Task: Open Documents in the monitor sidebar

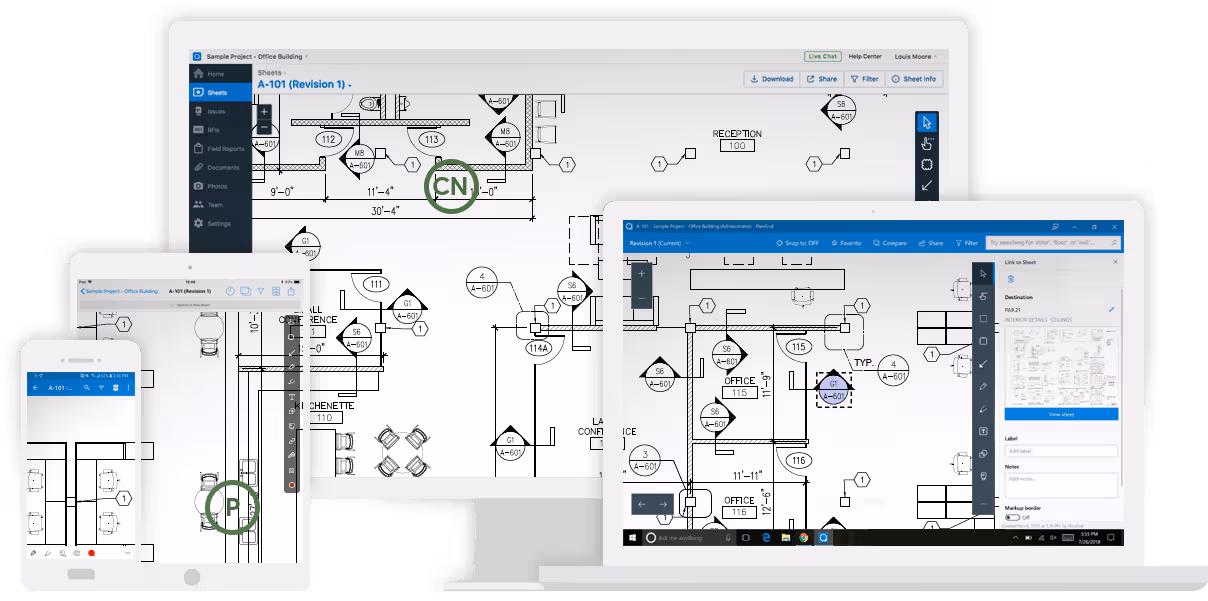Action: 220,167
